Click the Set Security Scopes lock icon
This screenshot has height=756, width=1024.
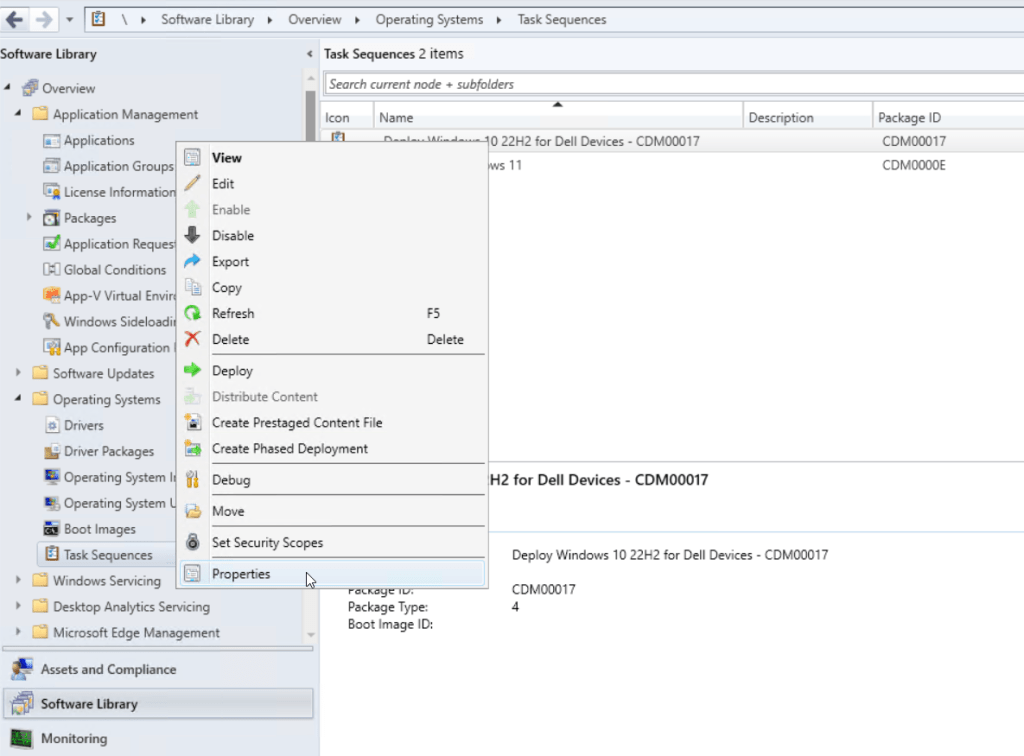(x=193, y=543)
